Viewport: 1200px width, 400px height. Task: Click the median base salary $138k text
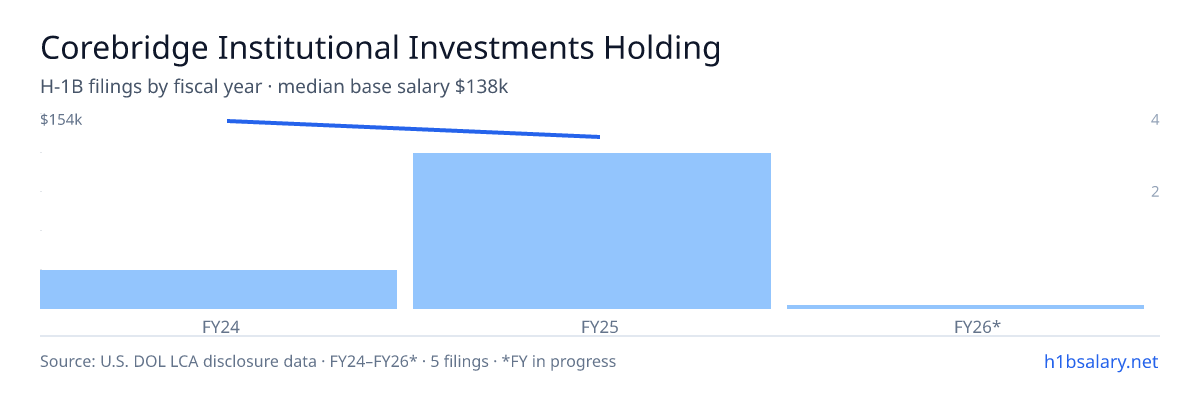[393, 87]
